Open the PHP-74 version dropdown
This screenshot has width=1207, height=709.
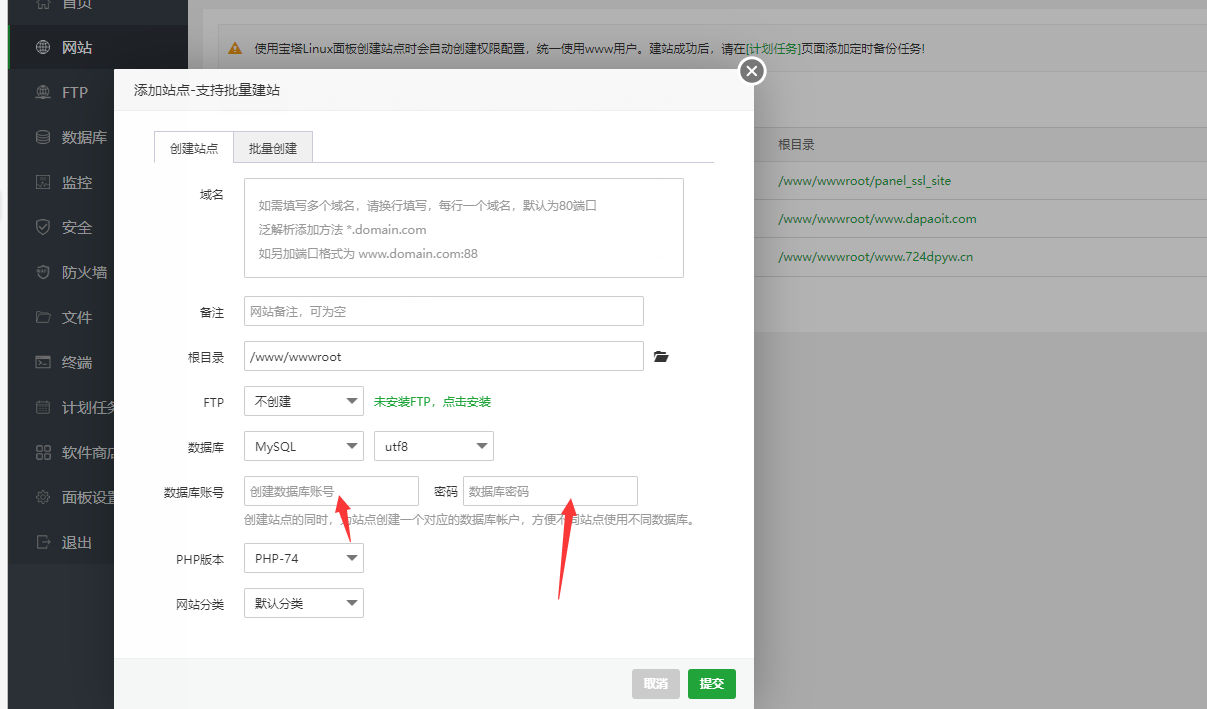304,558
